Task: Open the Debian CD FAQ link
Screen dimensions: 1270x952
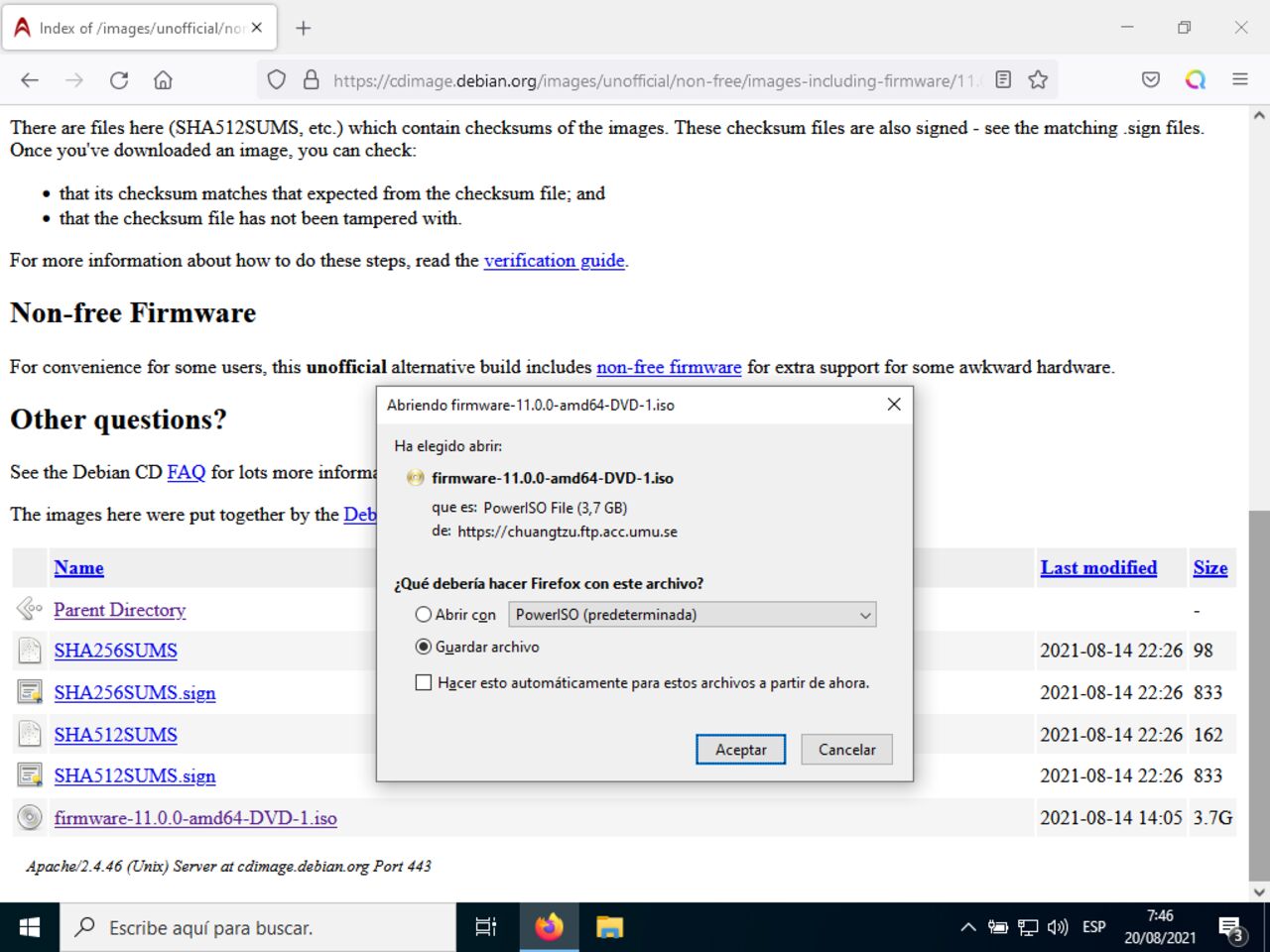Action: (x=187, y=472)
